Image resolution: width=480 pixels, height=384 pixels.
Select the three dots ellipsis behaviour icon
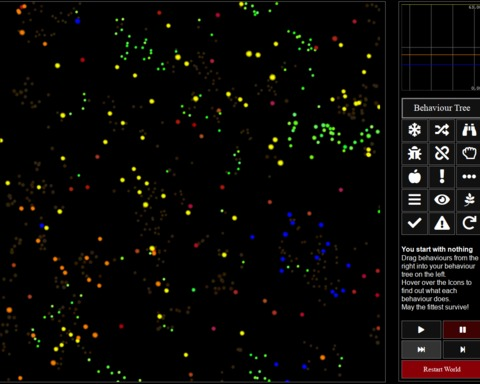point(469,177)
